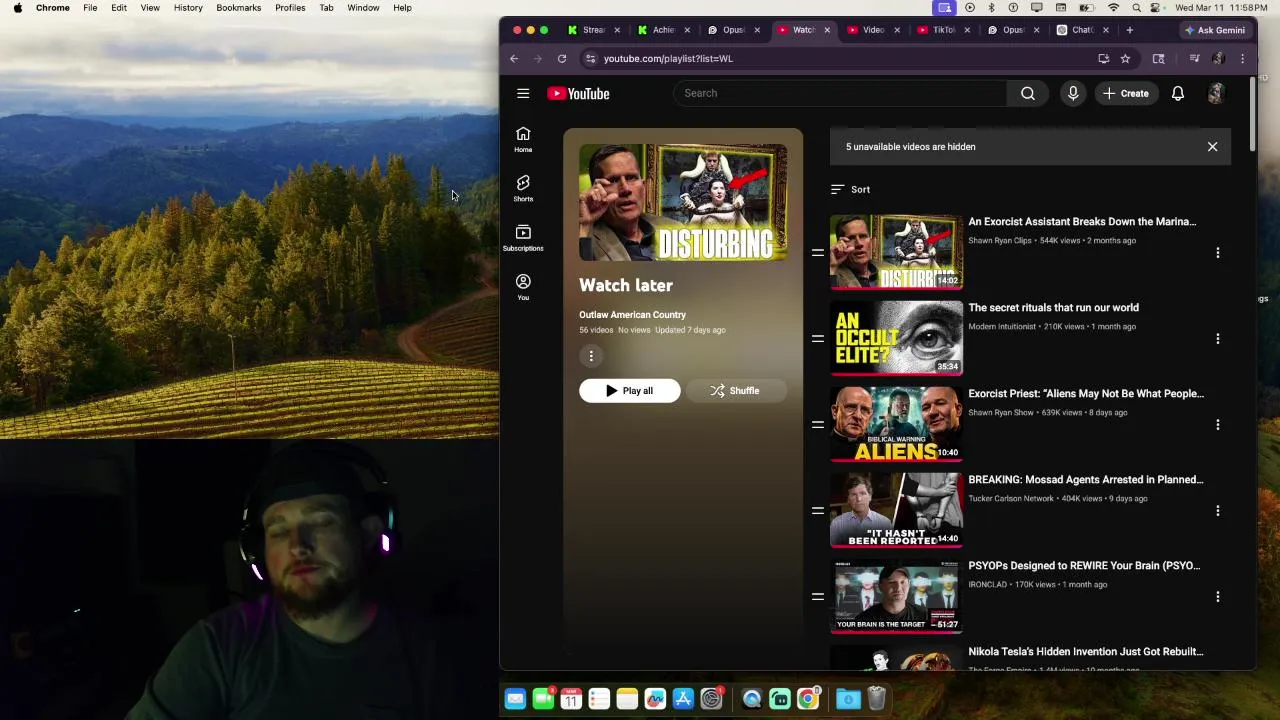Open the File menu
Screen dimensions: 1280x720
[90, 8]
